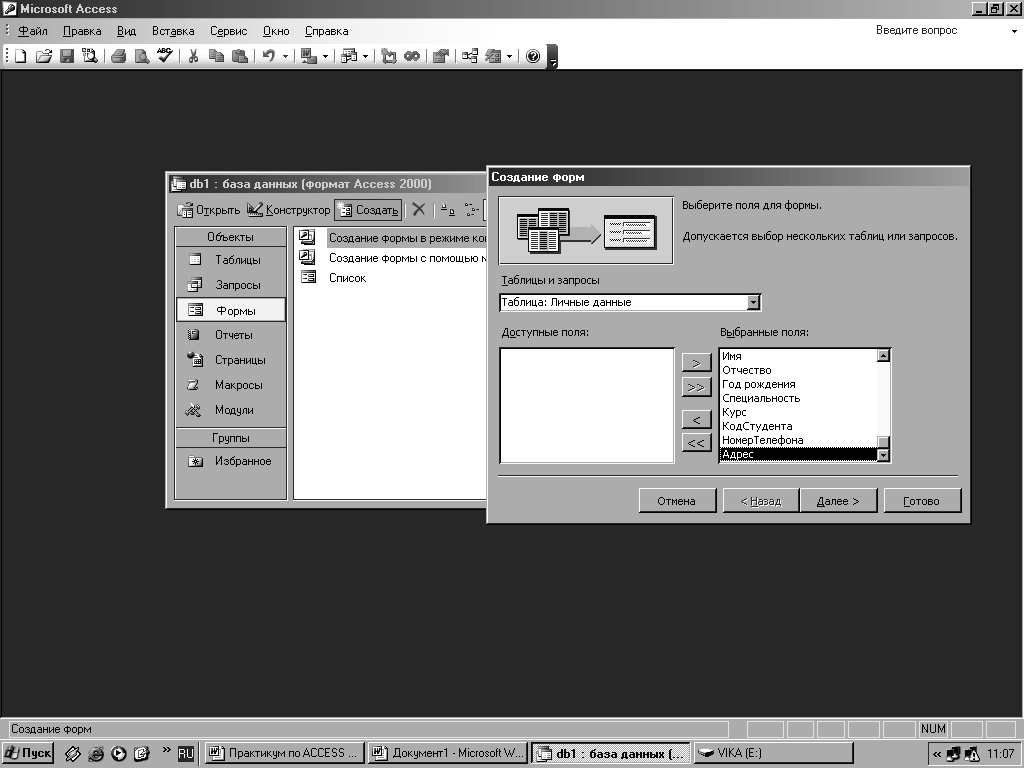Click the Save floppy disk icon
The image size is (1024, 768).
pyautogui.click(x=67, y=56)
